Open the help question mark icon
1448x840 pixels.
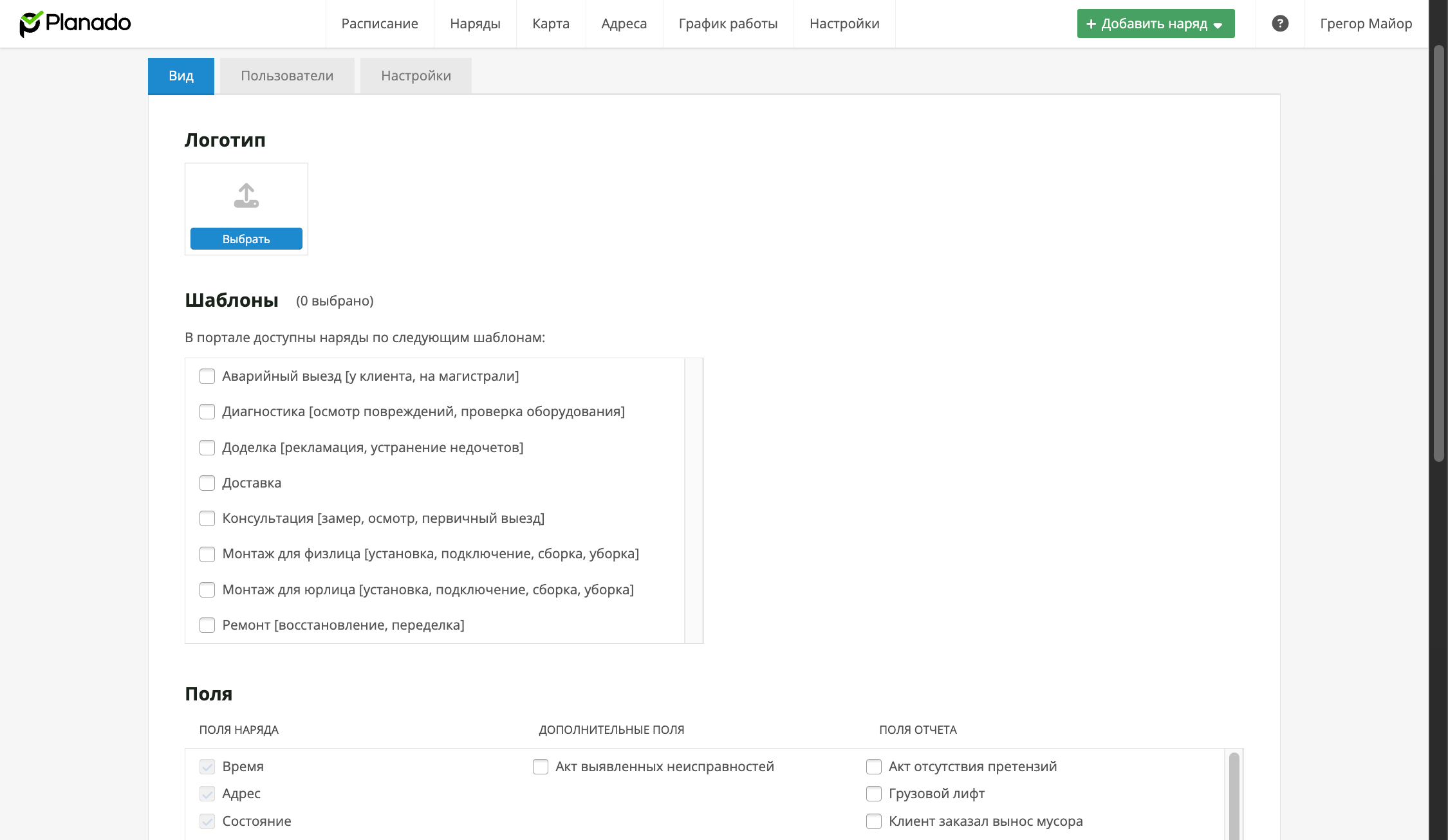click(1280, 24)
